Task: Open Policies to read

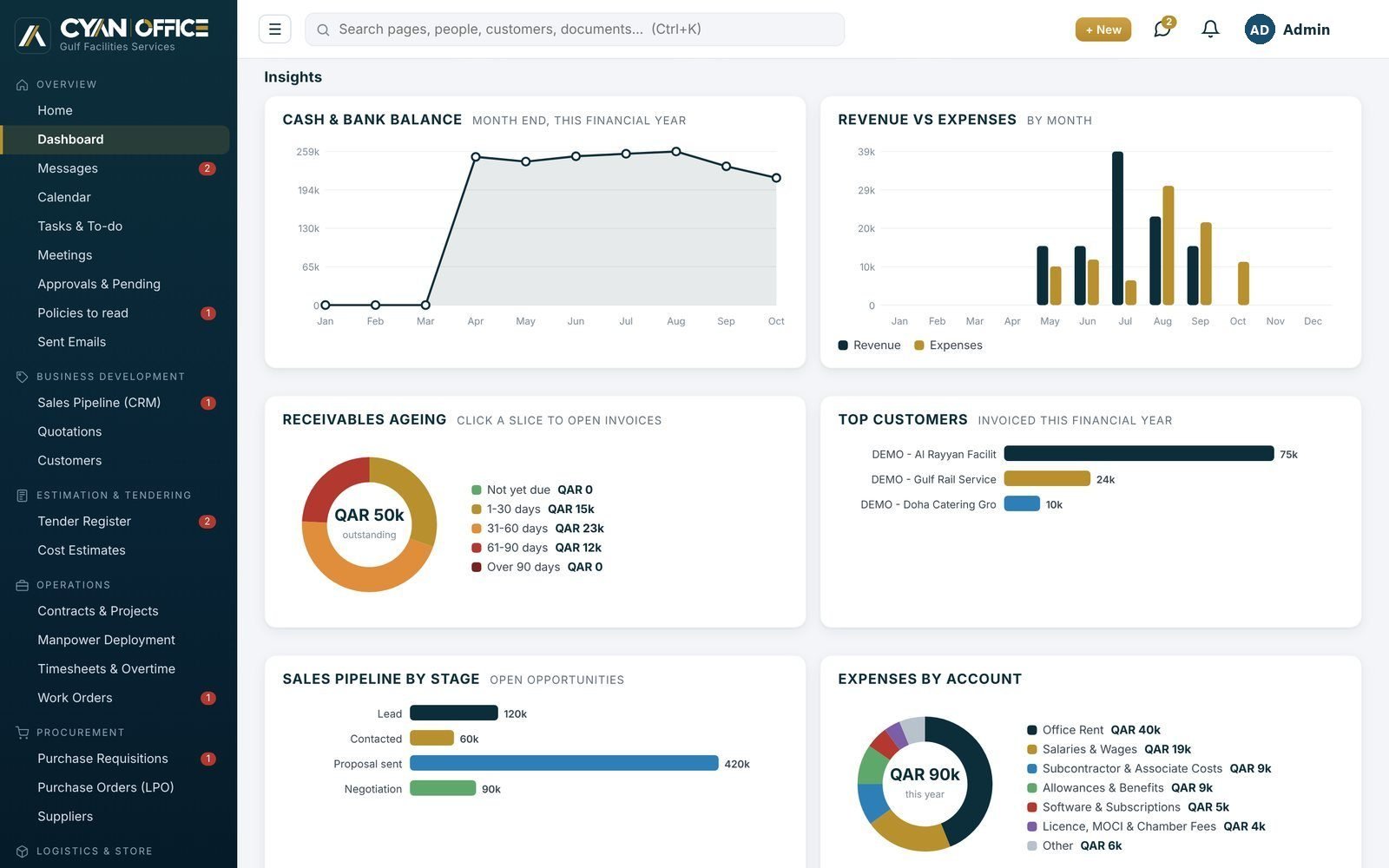Action: click(x=115, y=312)
